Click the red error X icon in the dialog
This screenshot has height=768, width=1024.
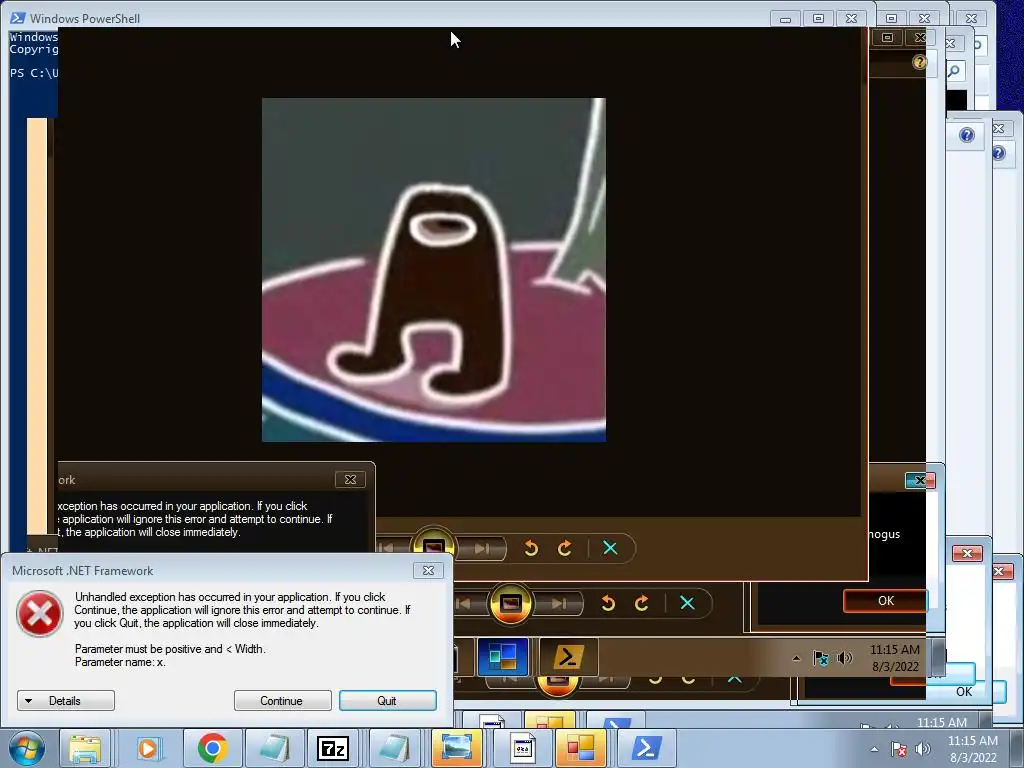point(40,614)
